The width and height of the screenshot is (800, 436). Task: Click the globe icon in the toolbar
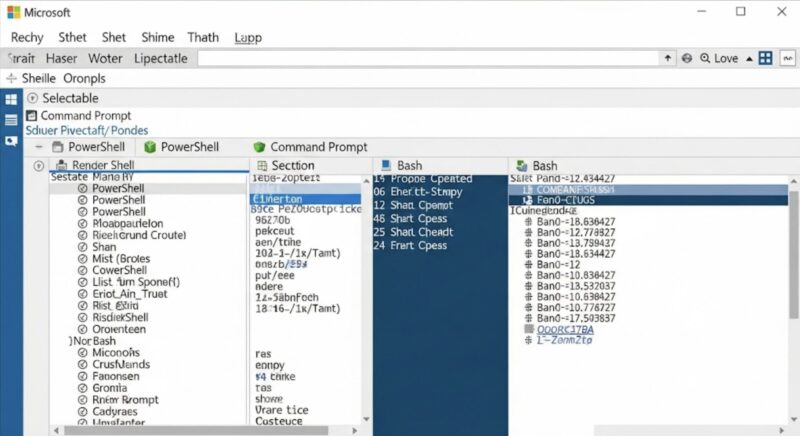(x=687, y=59)
